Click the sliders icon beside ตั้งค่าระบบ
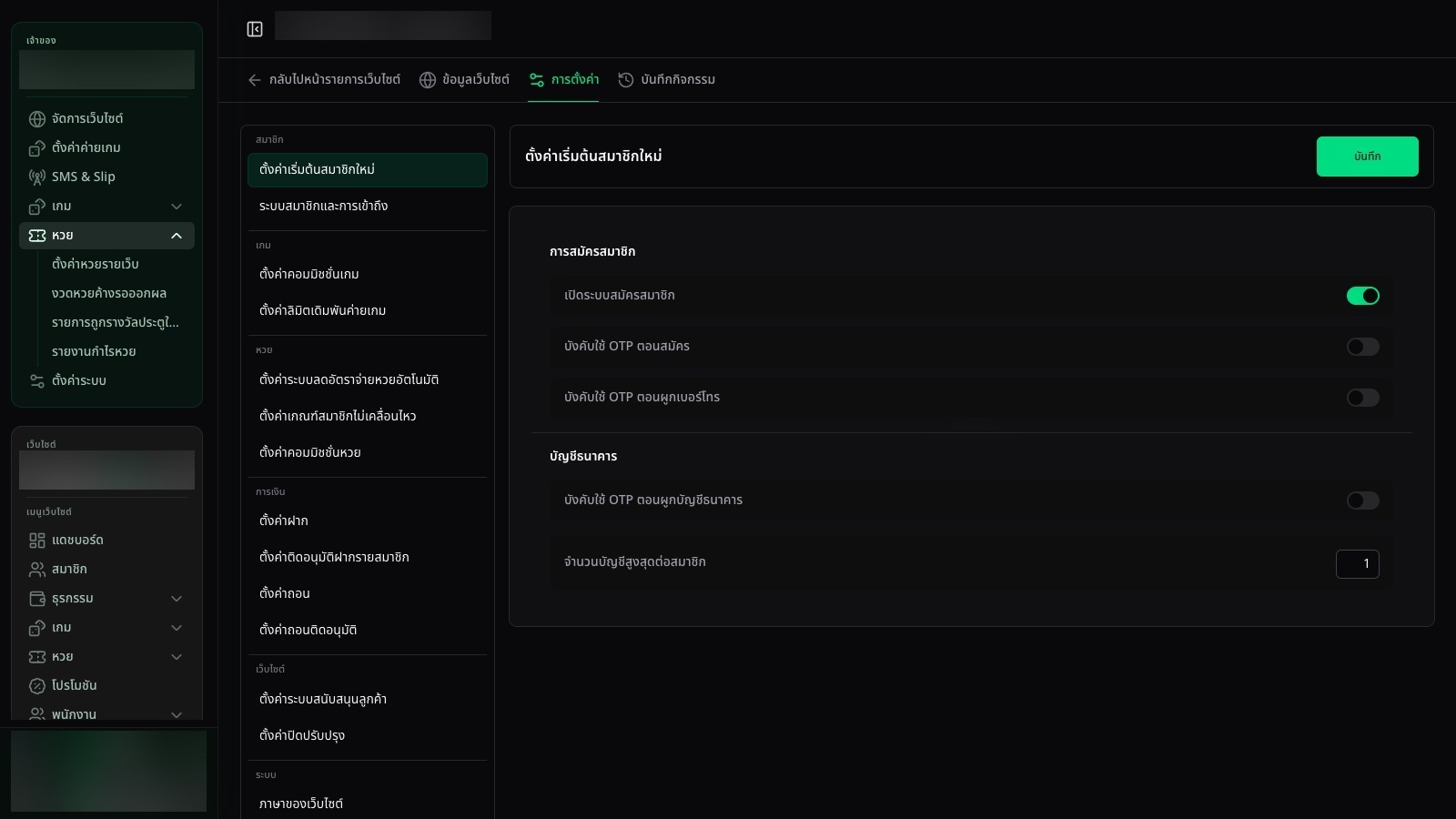 (37, 381)
